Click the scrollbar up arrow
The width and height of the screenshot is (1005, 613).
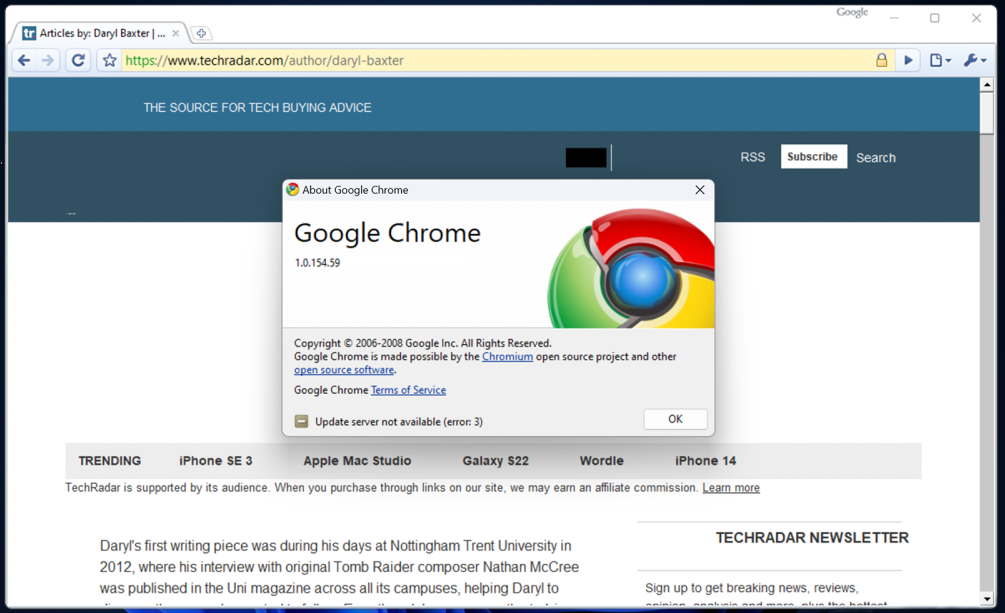click(986, 85)
